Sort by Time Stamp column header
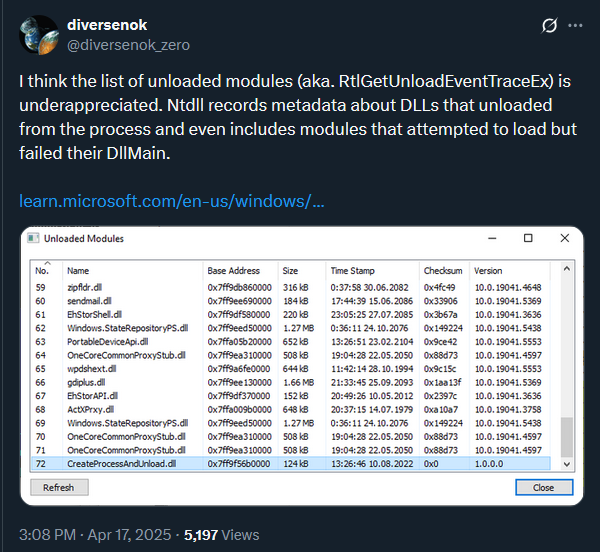The height and width of the screenshot is (552, 600). pos(353,270)
